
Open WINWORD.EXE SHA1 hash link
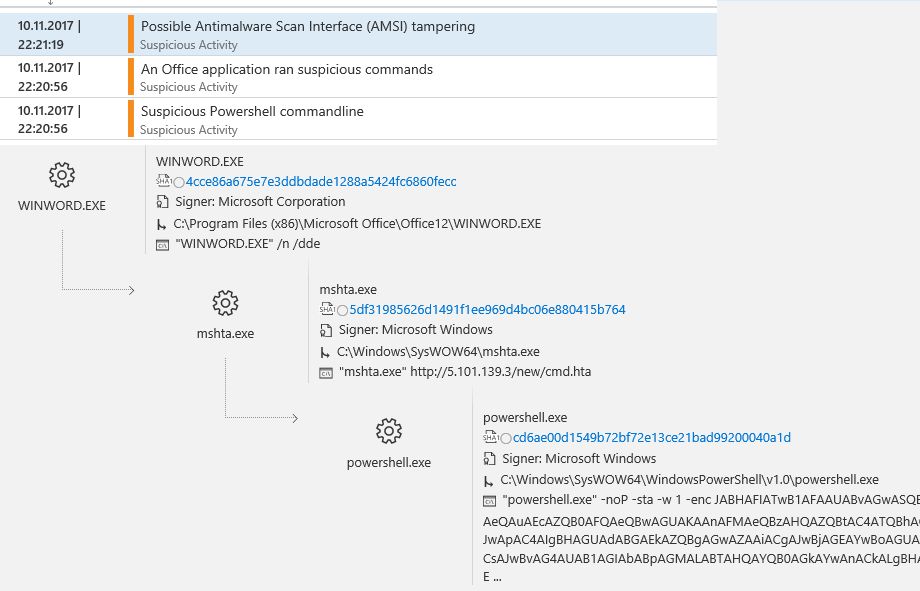321,182
